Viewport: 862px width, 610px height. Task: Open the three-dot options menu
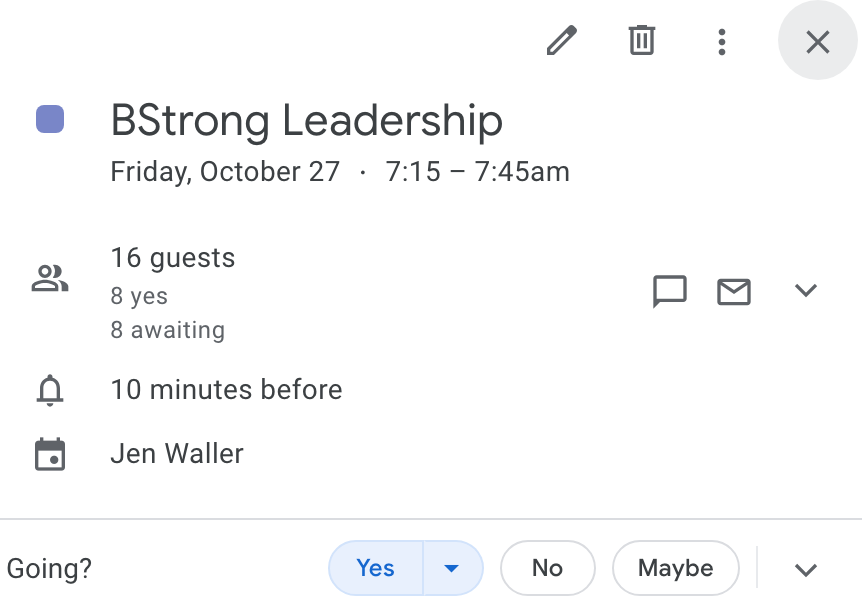tap(722, 41)
